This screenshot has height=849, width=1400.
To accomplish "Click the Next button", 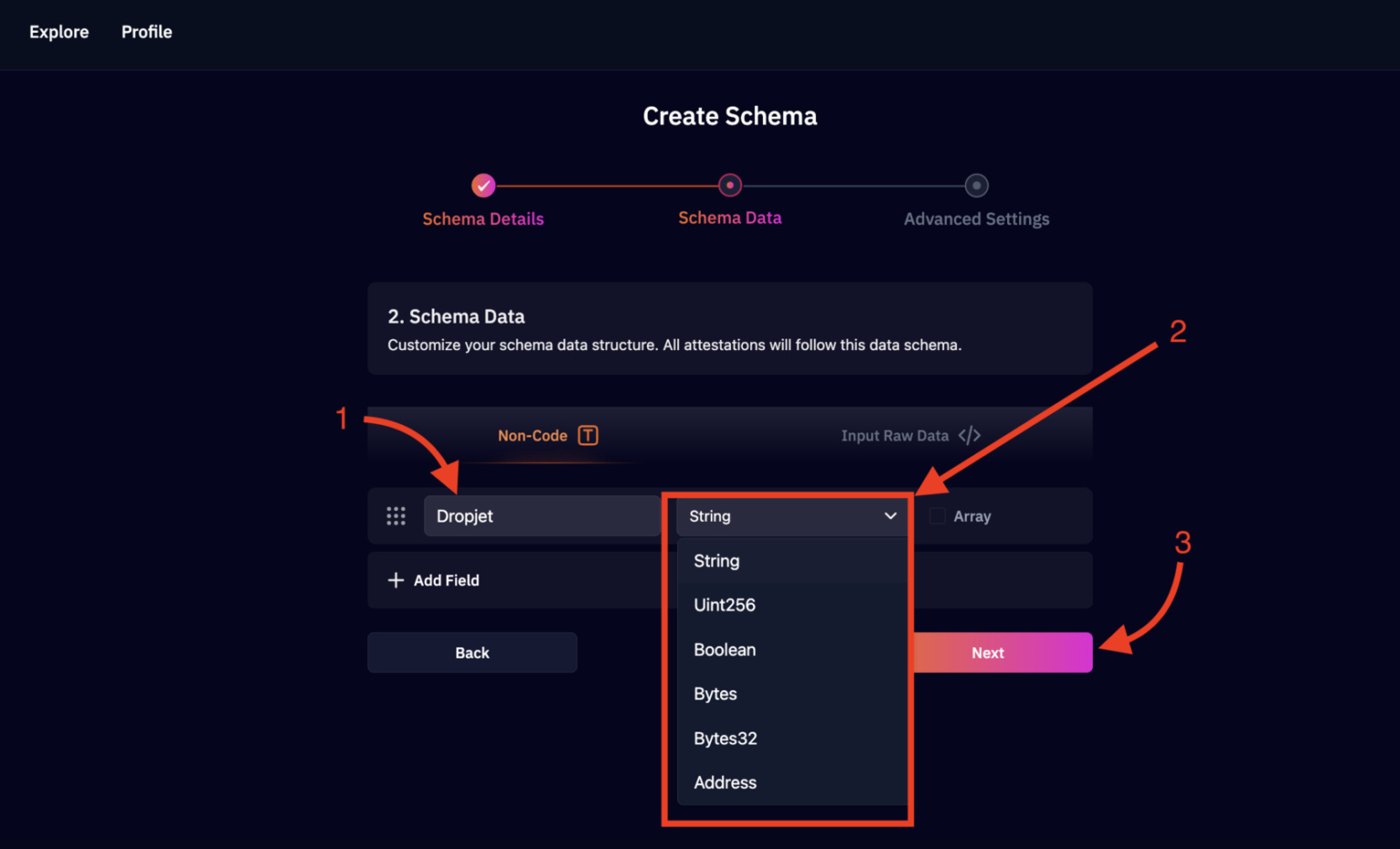I will pos(987,652).
